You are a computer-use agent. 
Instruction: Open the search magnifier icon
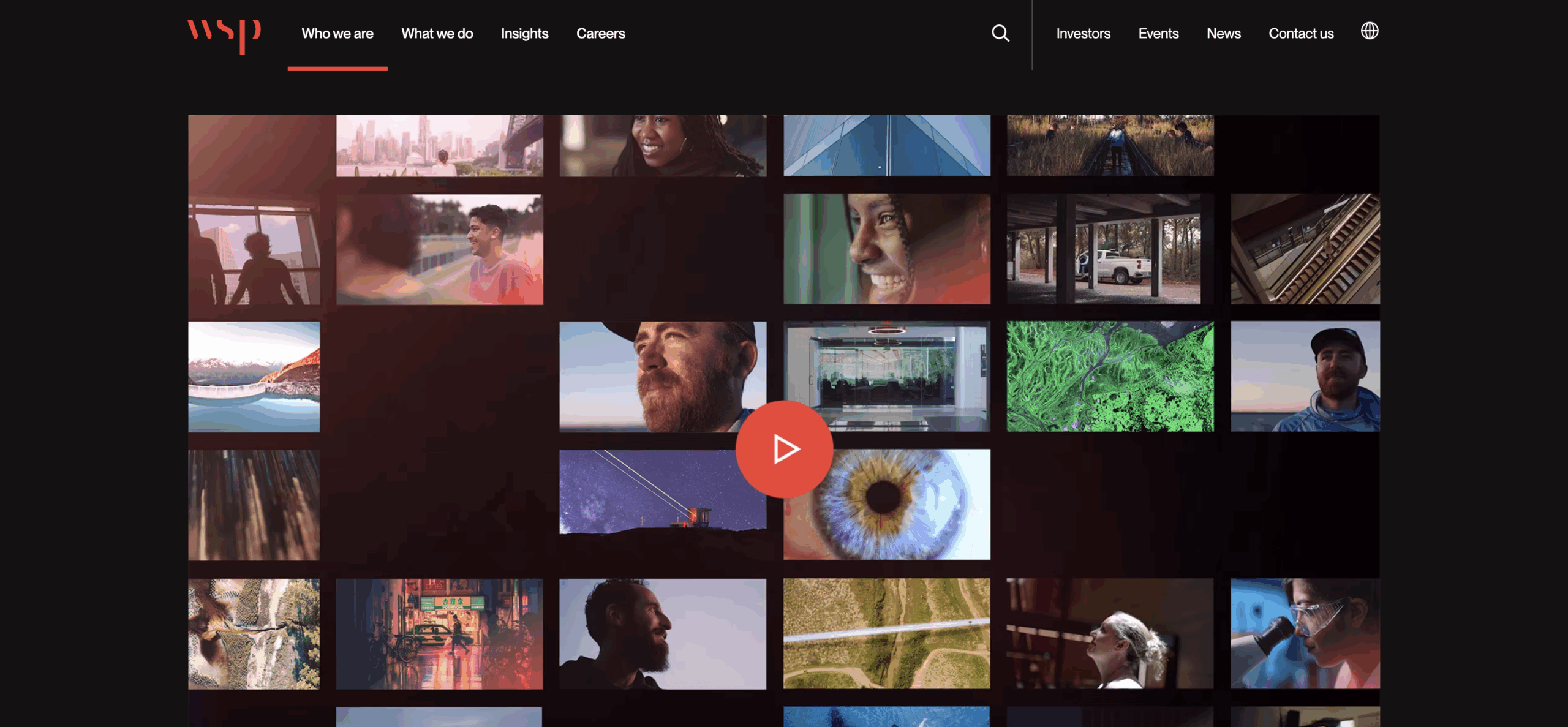[x=1000, y=33]
